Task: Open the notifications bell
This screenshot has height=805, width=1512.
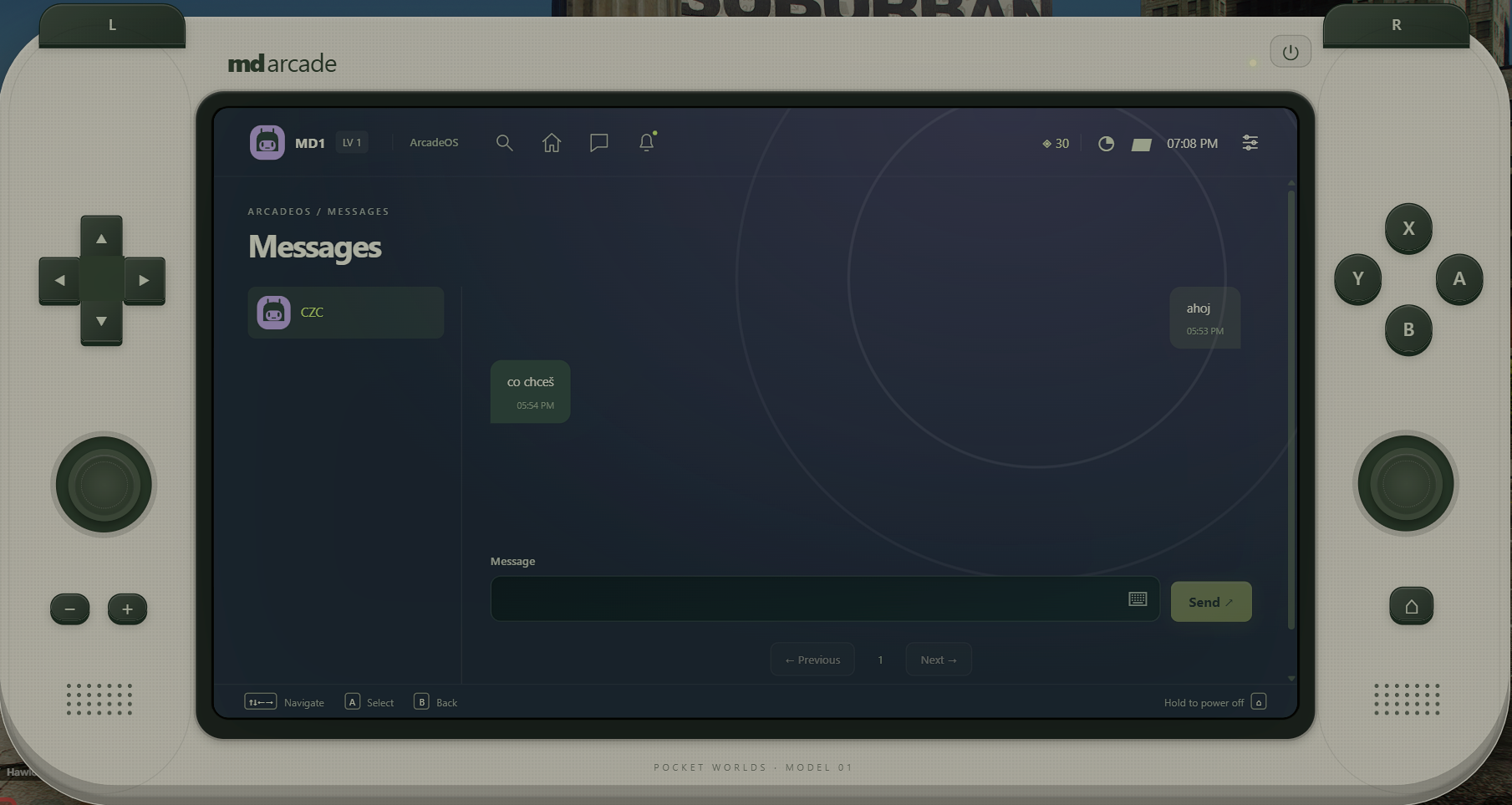Action: click(x=646, y=142)
